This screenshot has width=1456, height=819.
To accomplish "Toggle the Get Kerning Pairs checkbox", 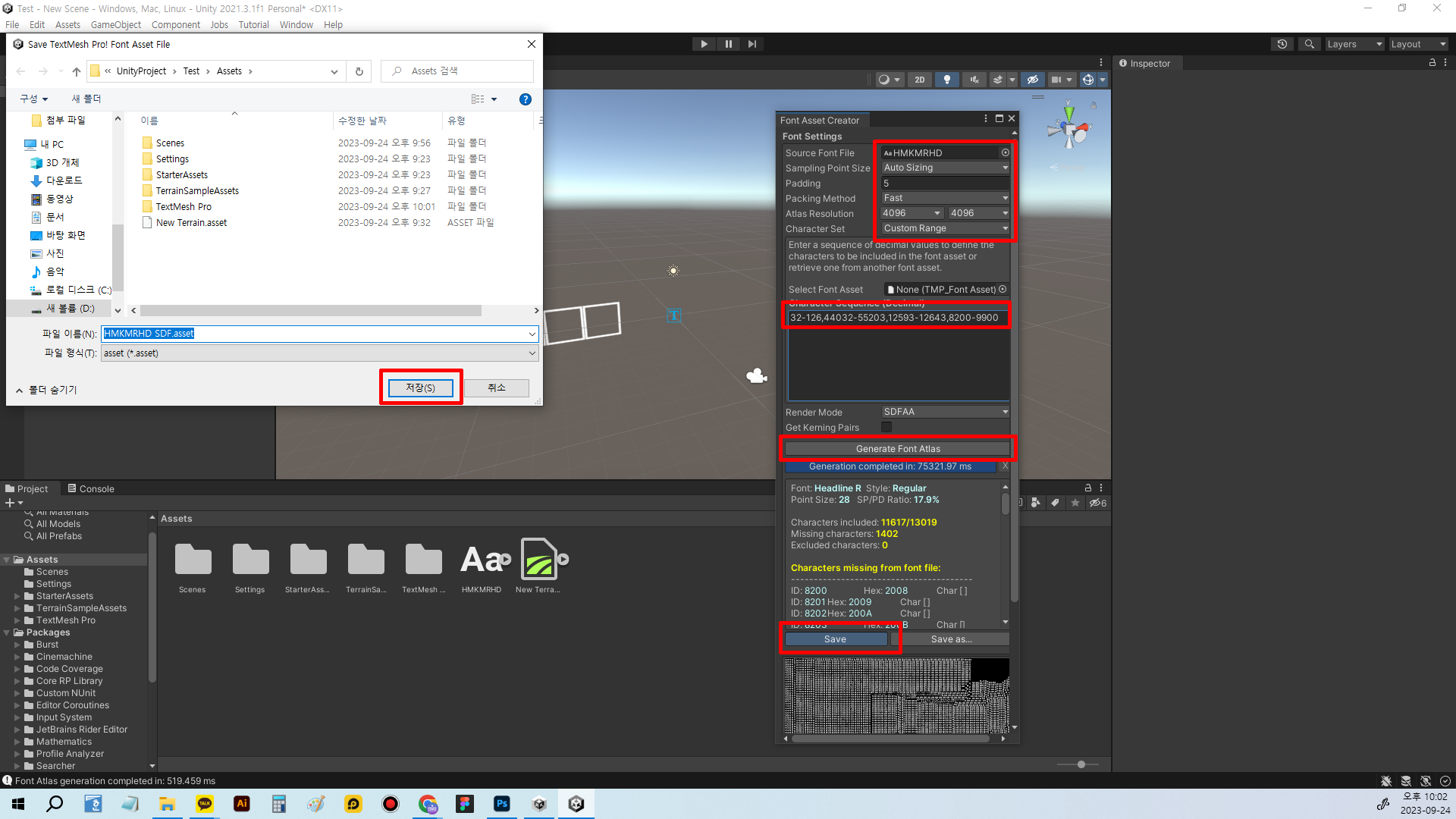I will click(886, 427).
